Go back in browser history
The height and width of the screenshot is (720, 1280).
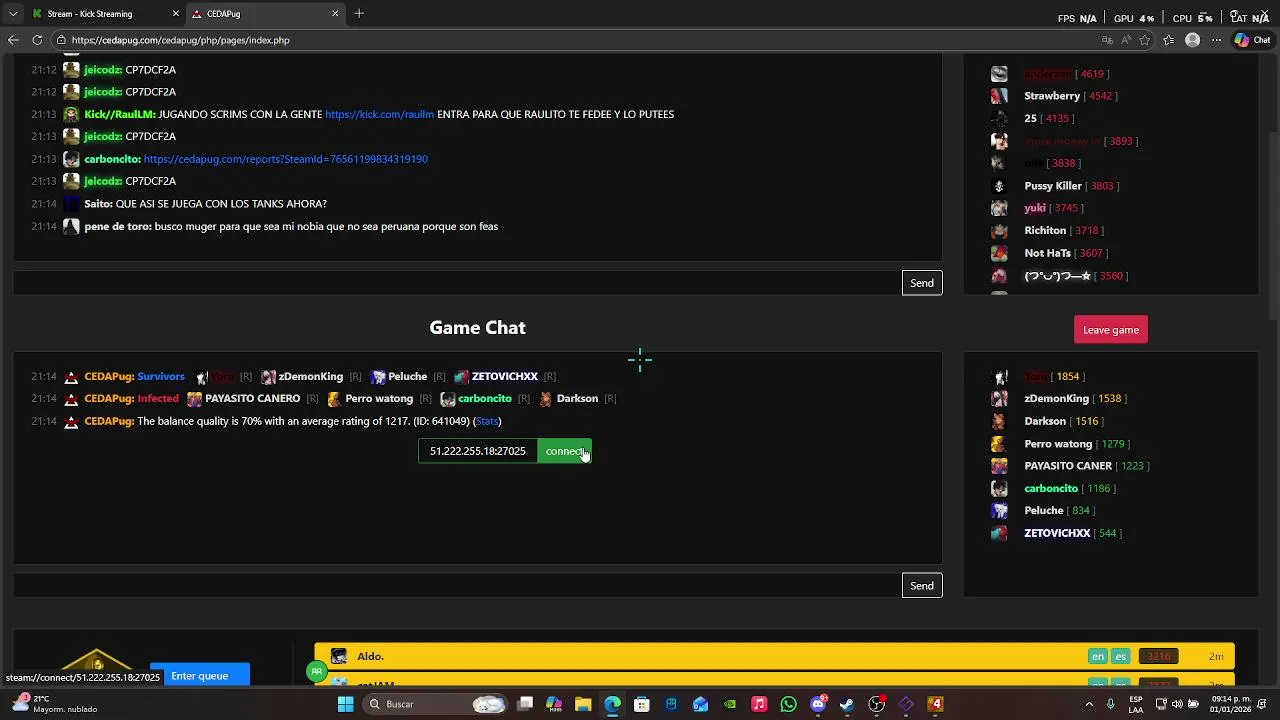point(13,40)
